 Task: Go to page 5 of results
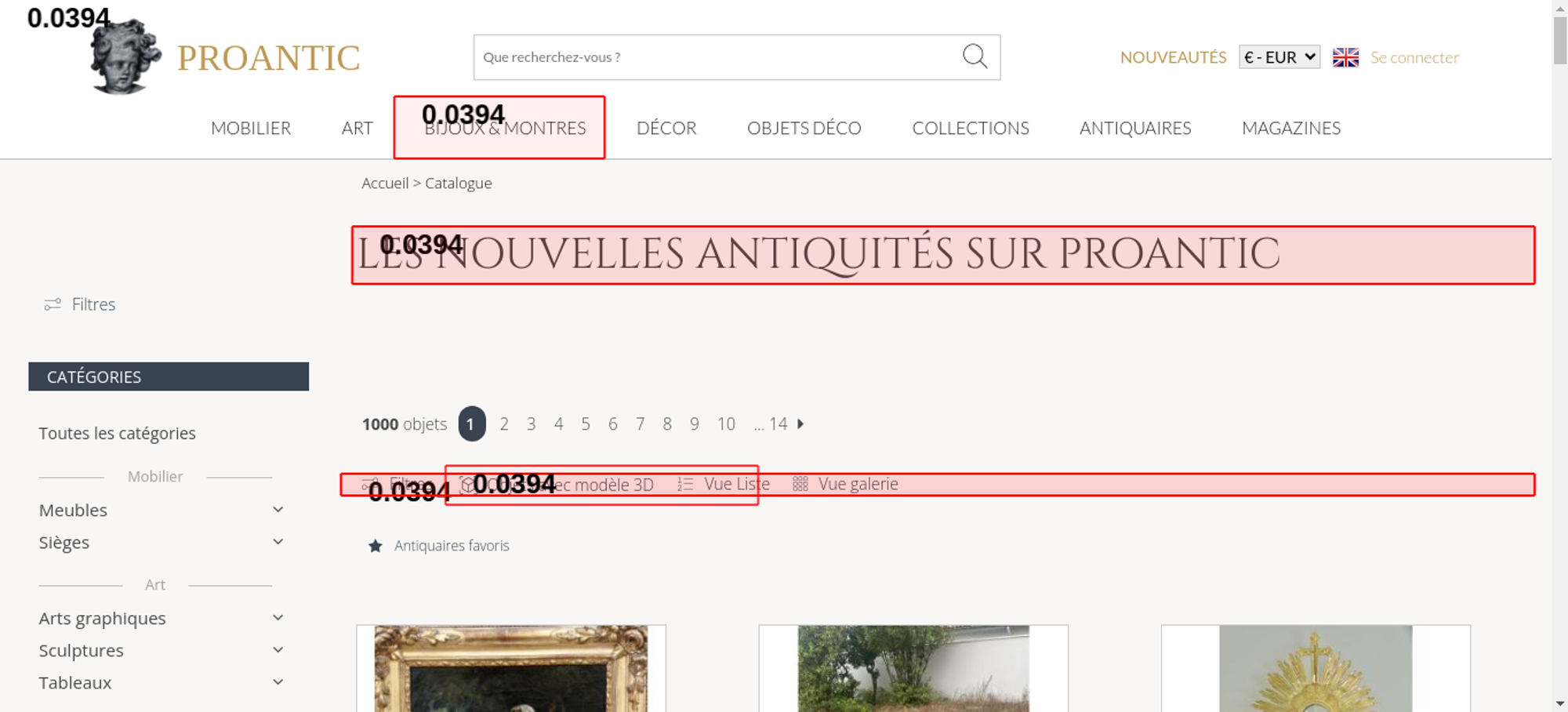[586, 424]
